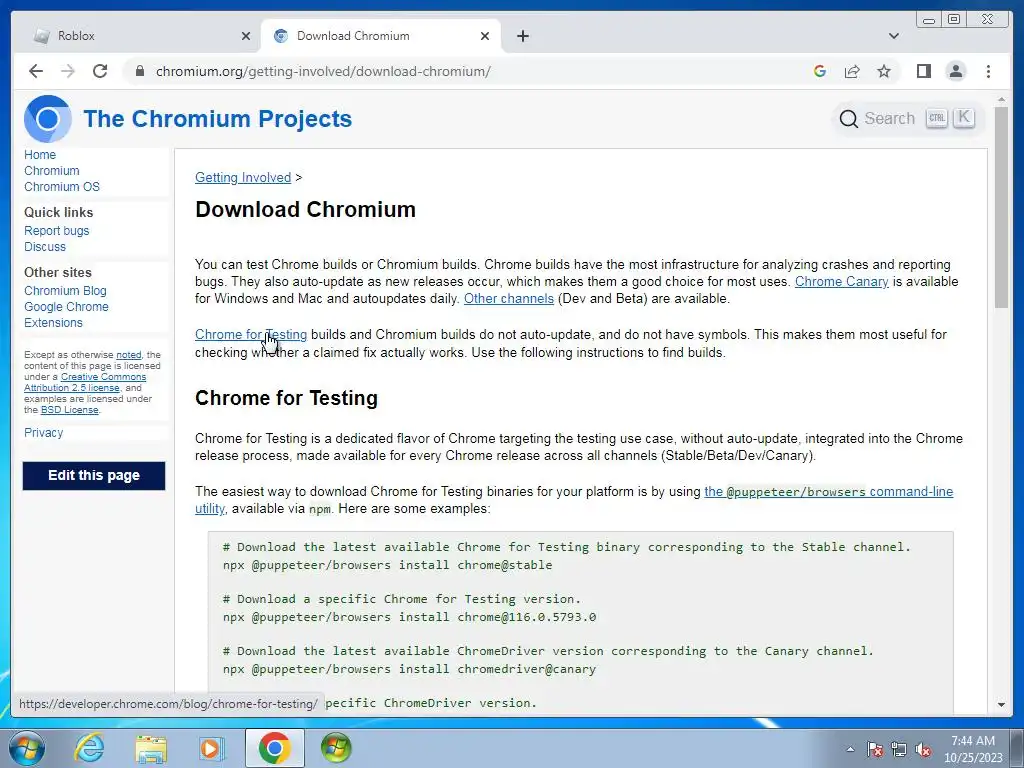The width and height of the screenshot is (1024, 768).
Task: Open the @puppeteer/browsers command-line utility link
Action: coord(829,492)
